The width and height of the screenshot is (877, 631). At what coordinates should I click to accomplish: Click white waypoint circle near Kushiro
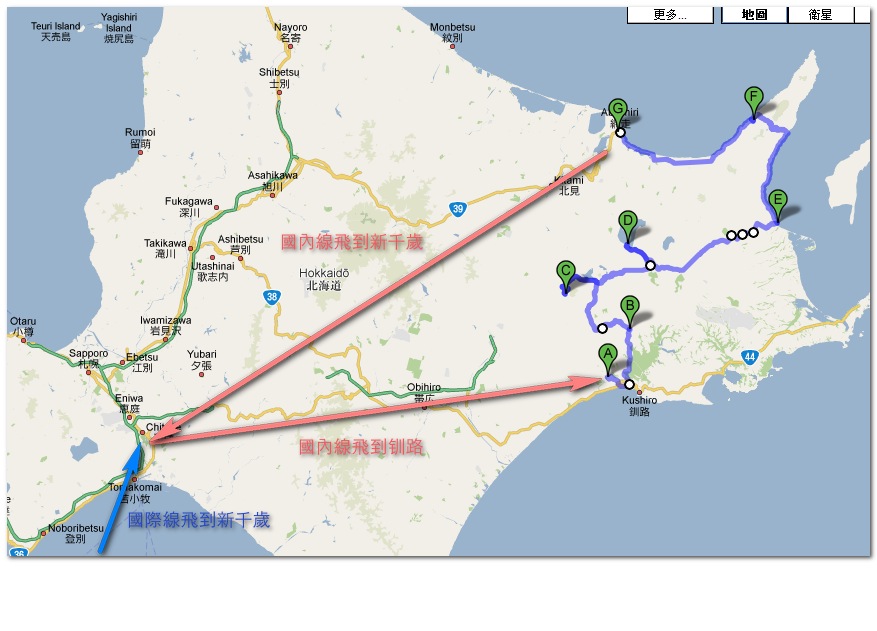click(x=629, y=384)
